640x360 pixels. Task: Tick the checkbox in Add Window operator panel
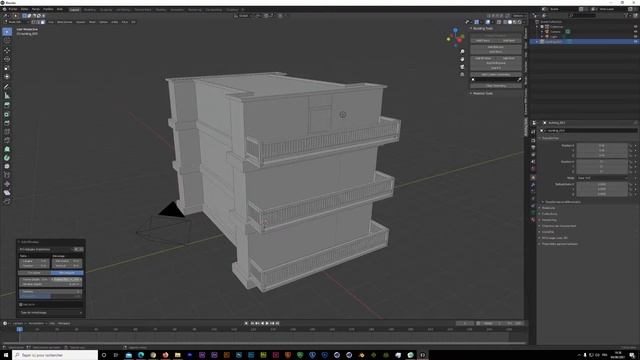tap(21, 304)
